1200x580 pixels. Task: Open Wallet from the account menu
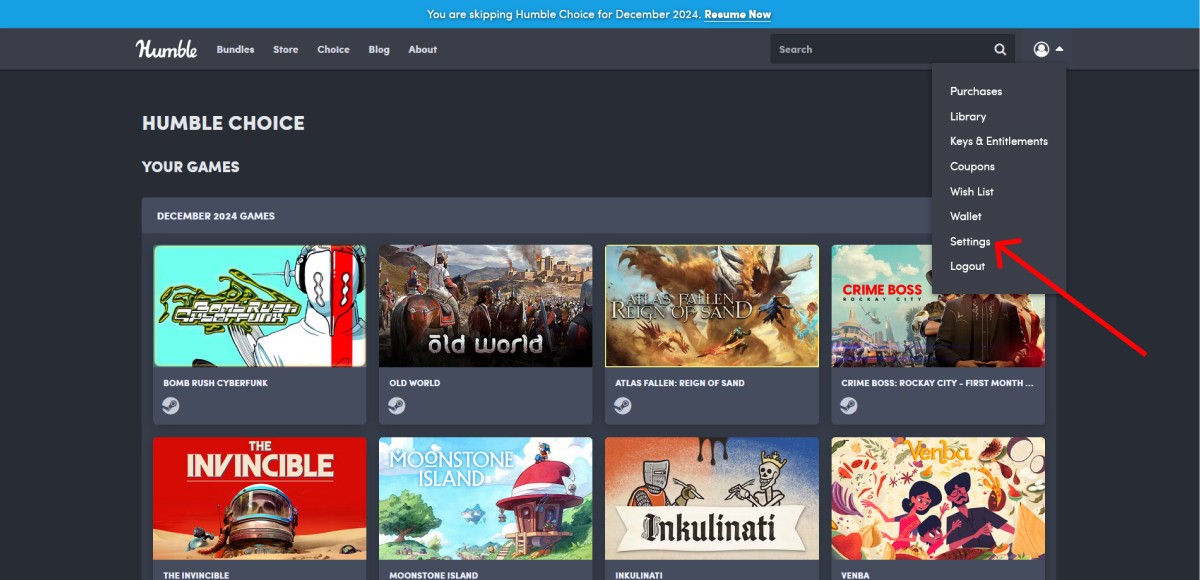point(966,216)
